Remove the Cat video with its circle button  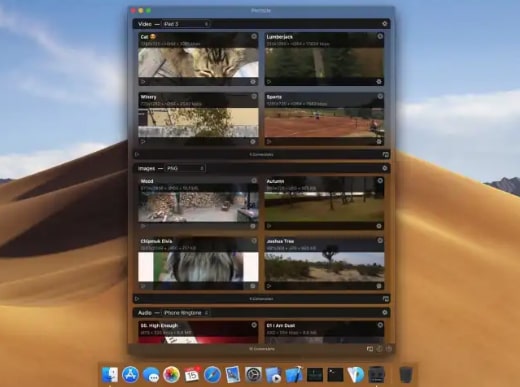pyautogui.click(x=254, y=36)
